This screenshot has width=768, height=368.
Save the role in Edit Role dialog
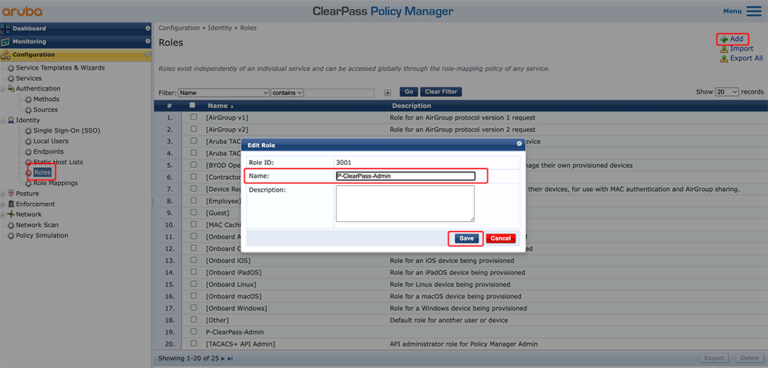pyautogui.click(x=466, y=238)
